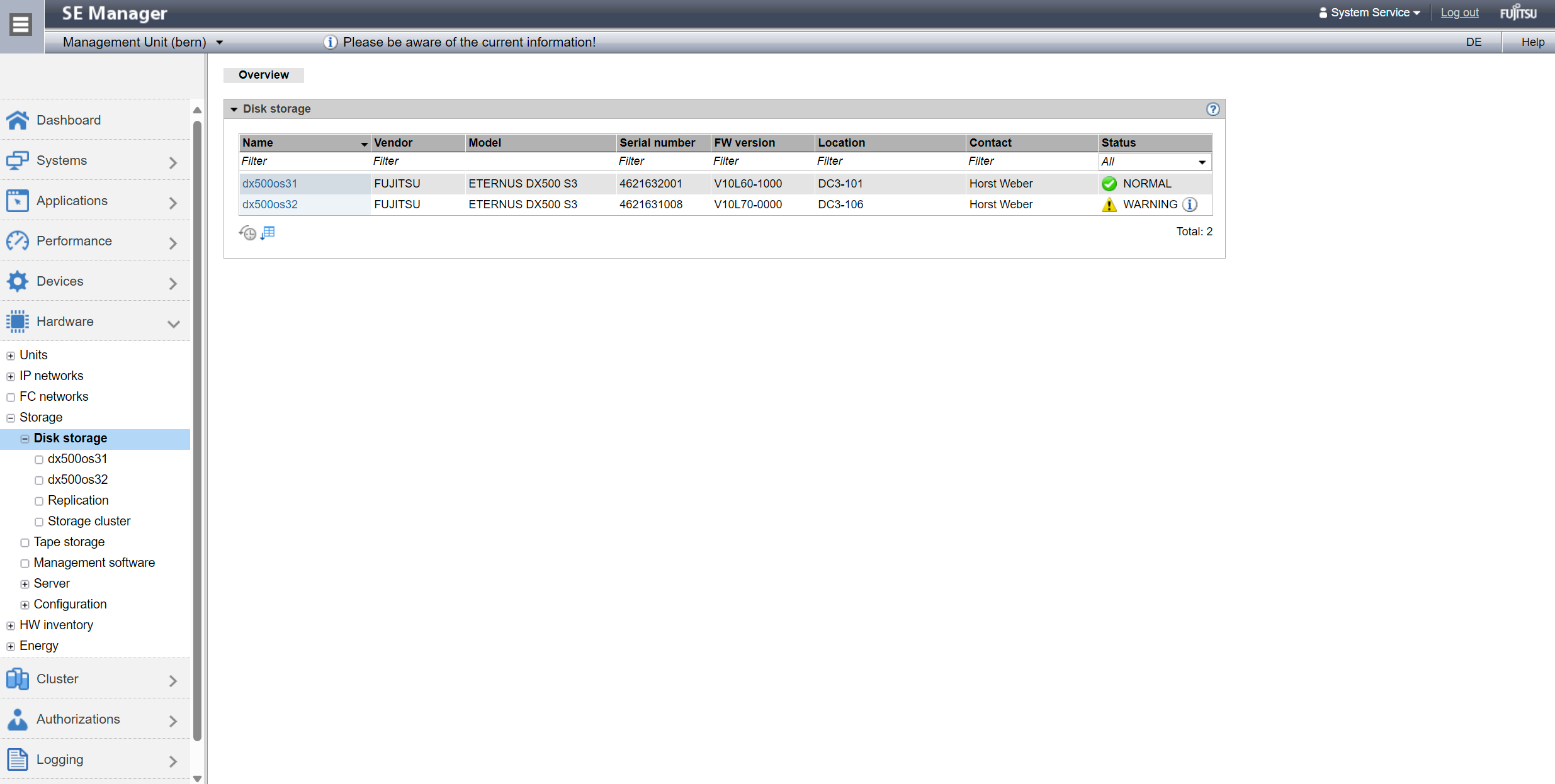The height and width of the screenshot is (784, 1555).
Task: Click the sidebar scroll down arrow
Action: (197, 778)
